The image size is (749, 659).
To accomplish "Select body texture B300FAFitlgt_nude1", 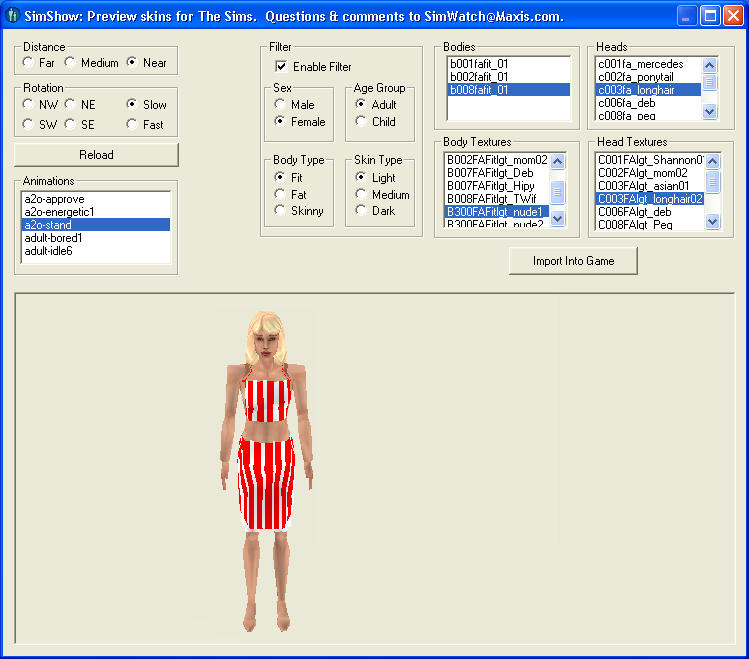I will (x=497, y=212).
